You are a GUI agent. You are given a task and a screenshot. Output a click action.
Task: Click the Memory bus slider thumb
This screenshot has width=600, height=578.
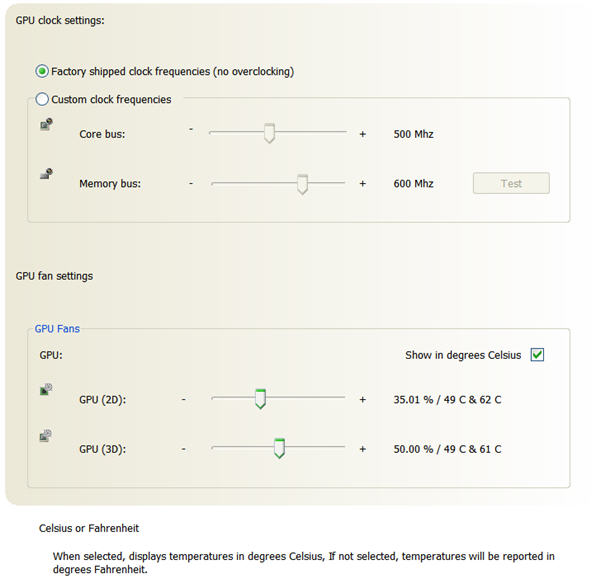click(302, 184)
